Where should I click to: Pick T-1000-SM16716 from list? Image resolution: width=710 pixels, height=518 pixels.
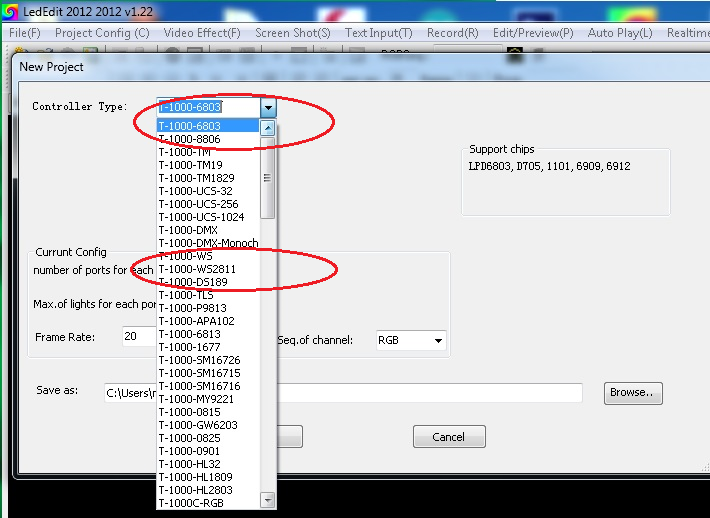click(208, 386)
